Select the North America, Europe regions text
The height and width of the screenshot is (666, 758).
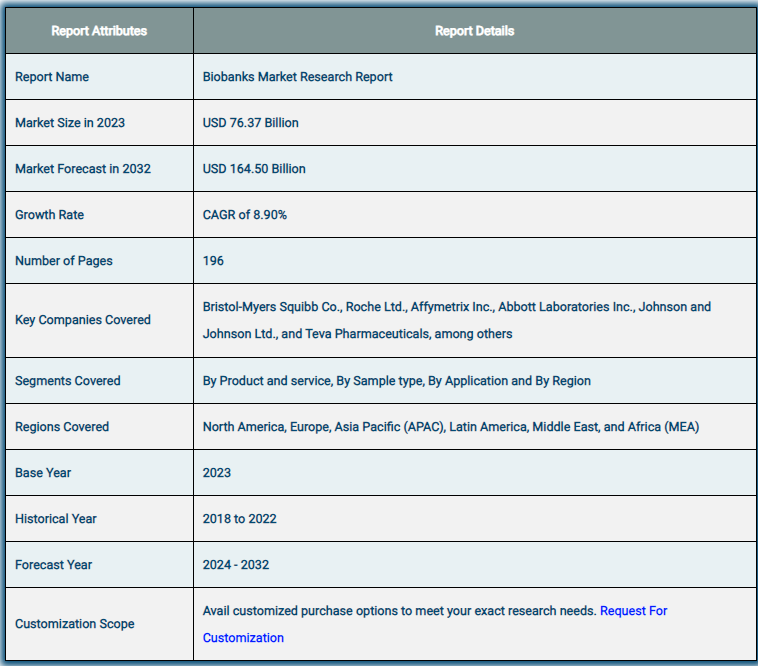[451, 427]
